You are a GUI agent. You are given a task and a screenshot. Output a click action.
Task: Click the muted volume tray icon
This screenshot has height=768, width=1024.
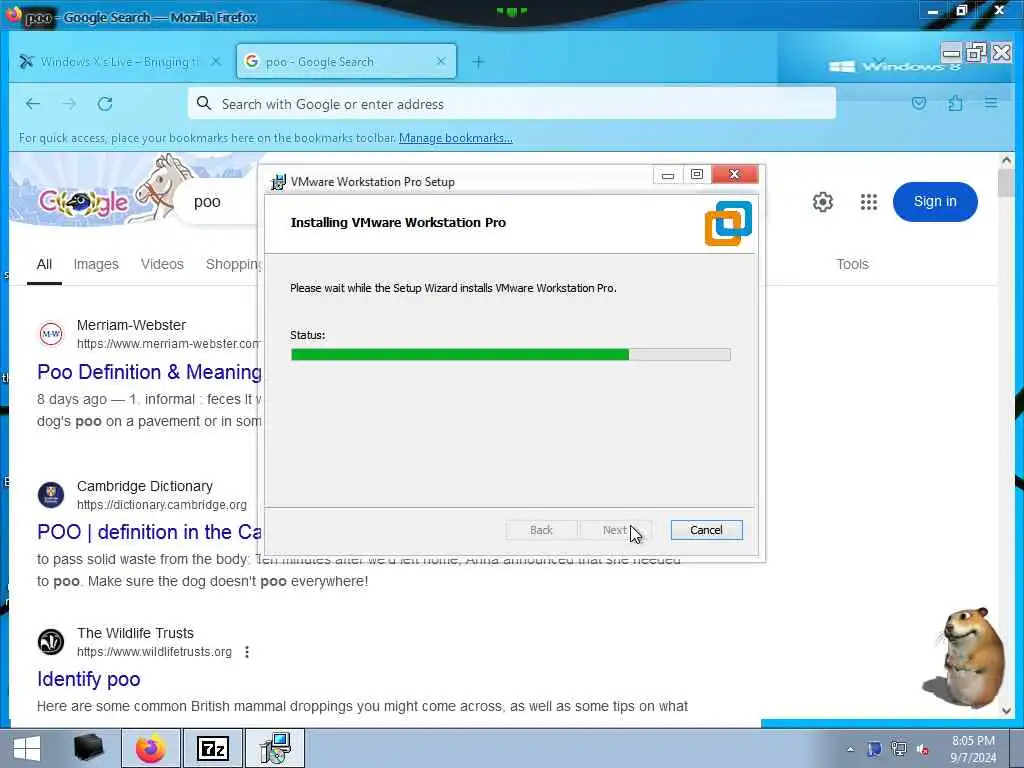pos(923,750)
